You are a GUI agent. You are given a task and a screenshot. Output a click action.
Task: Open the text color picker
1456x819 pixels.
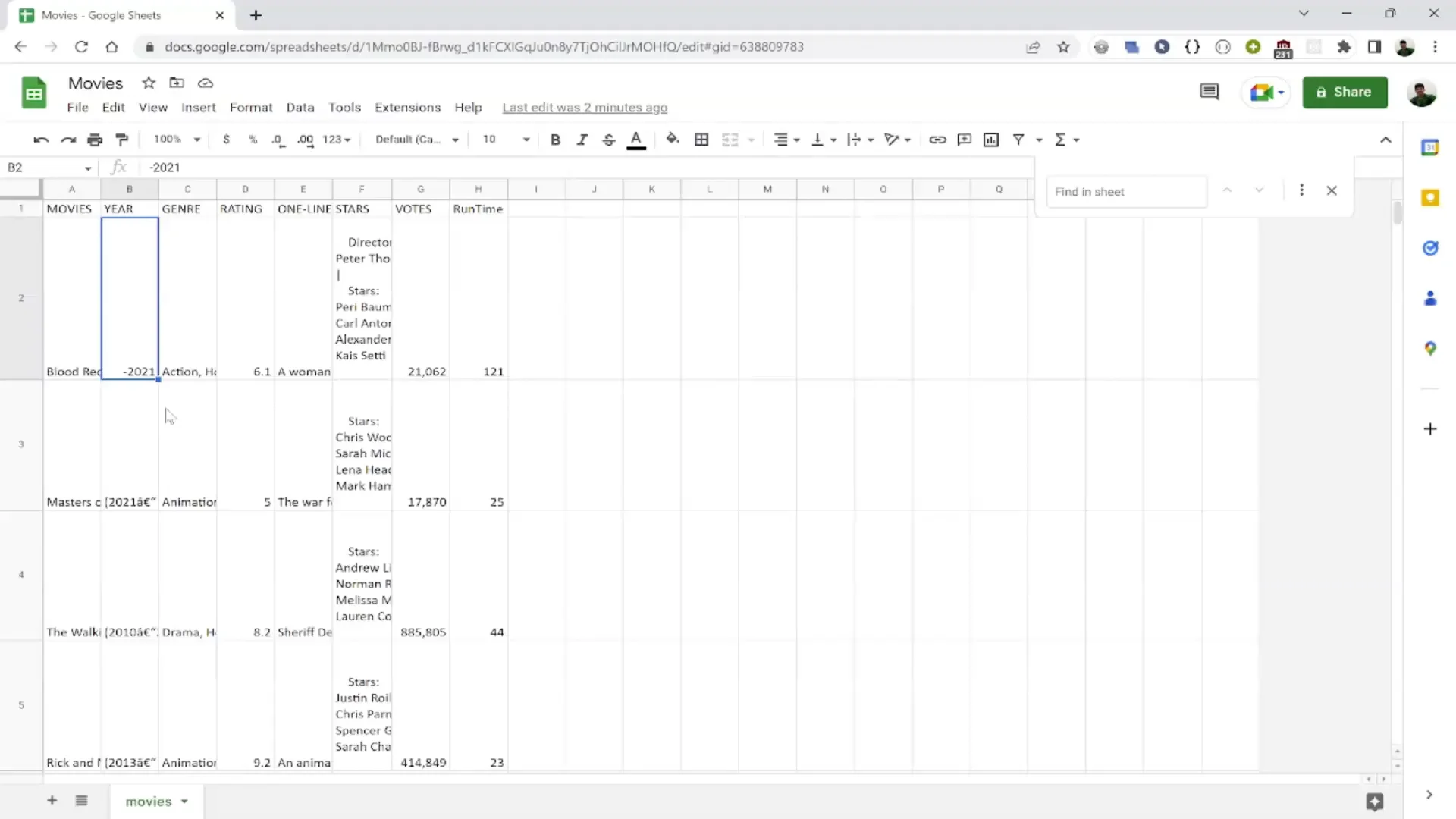pos(636,140)
